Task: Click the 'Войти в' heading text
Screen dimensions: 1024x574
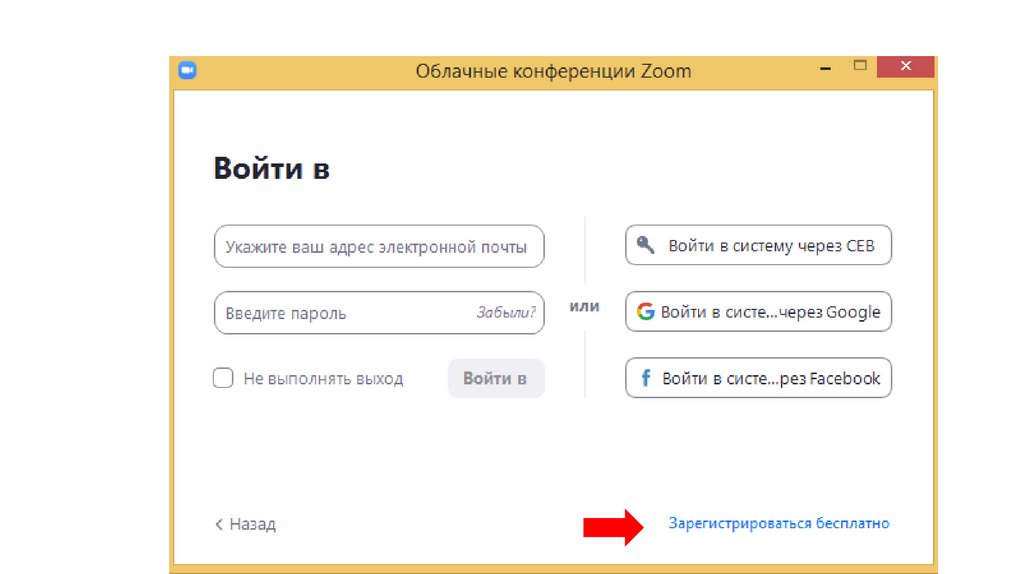Action: (272, 168)
